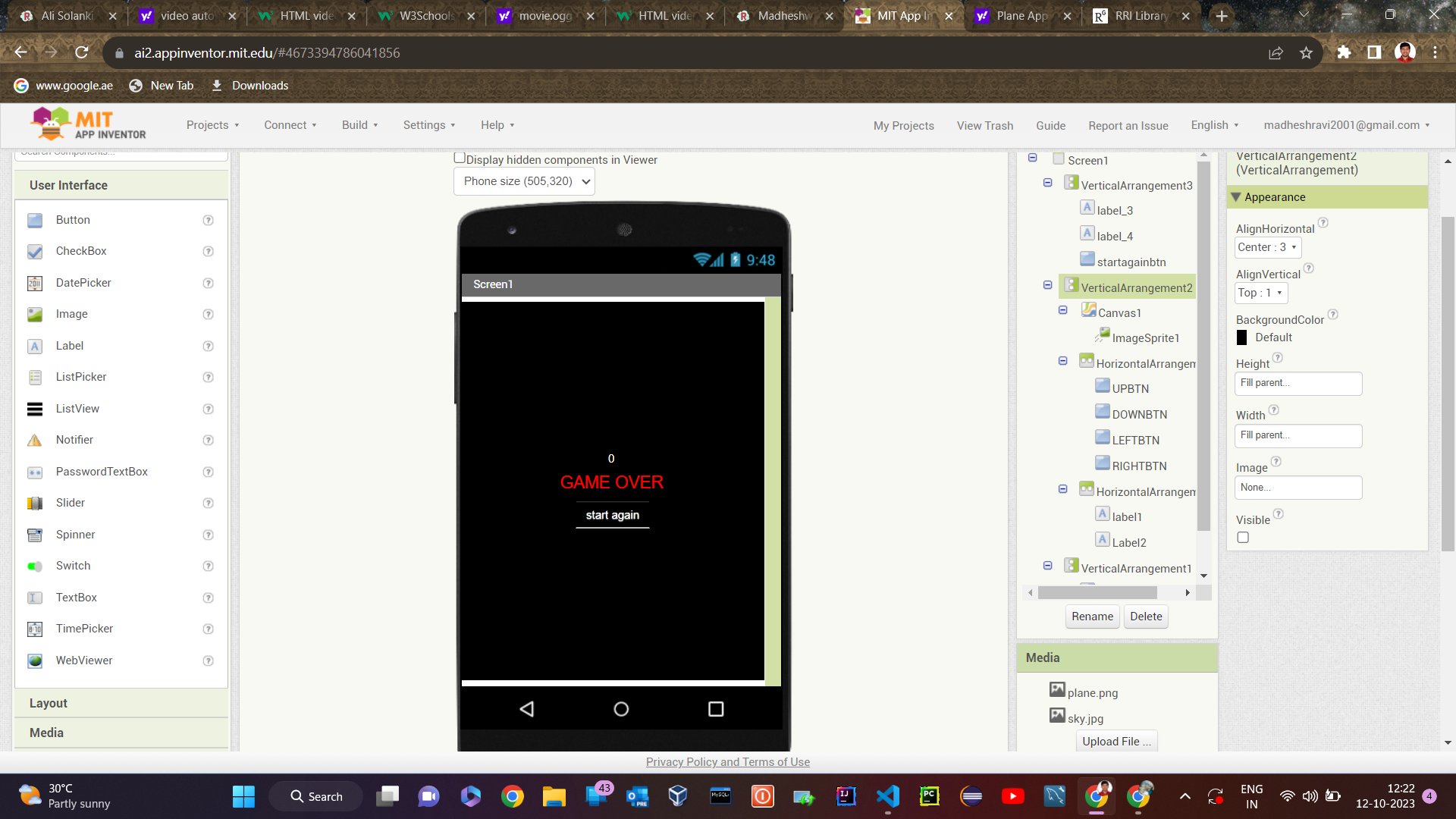The height and width of the screenshot is (819, 1456).
Task: Select the Phone size dropdown
Action: pyautogui.click(x=525, y=180)
